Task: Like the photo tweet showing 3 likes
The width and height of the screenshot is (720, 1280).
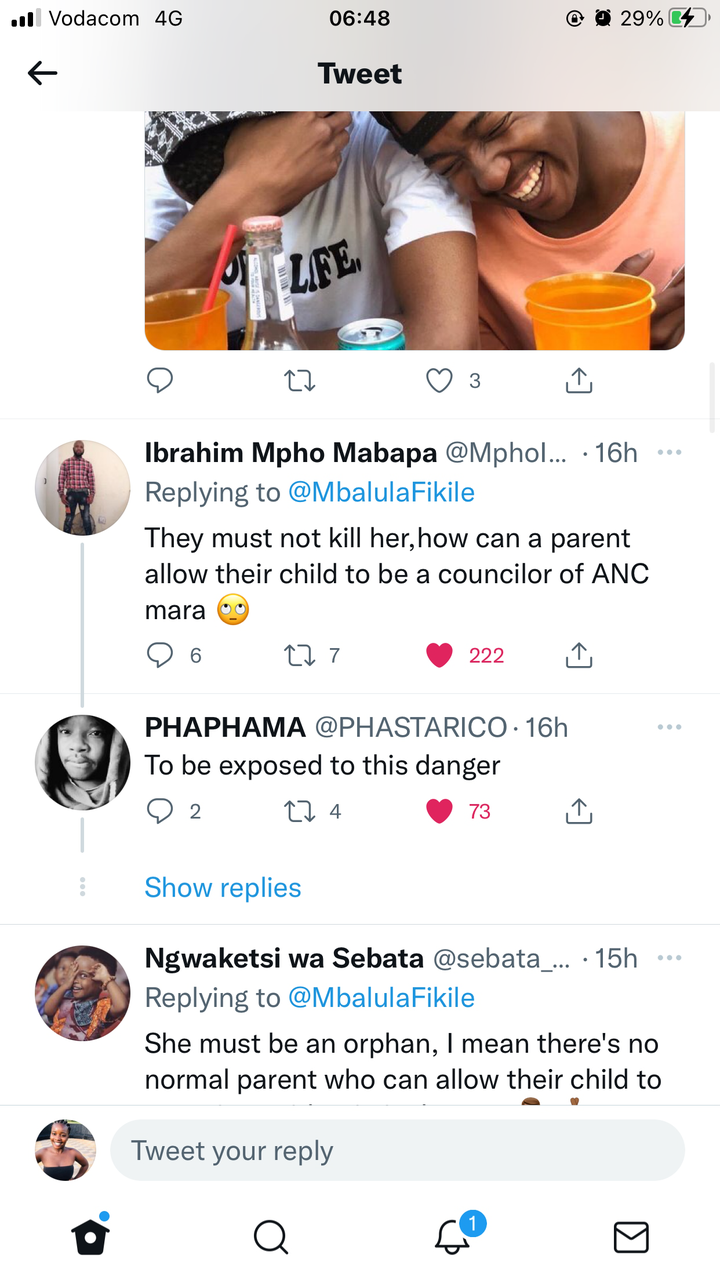Action: (440, 381)
